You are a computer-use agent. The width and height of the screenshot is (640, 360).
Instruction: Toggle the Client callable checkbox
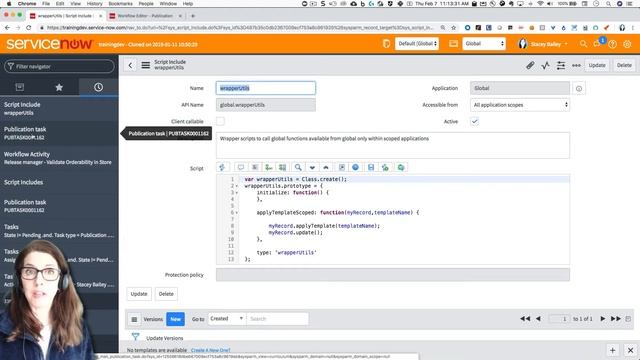tap(220, 121)
